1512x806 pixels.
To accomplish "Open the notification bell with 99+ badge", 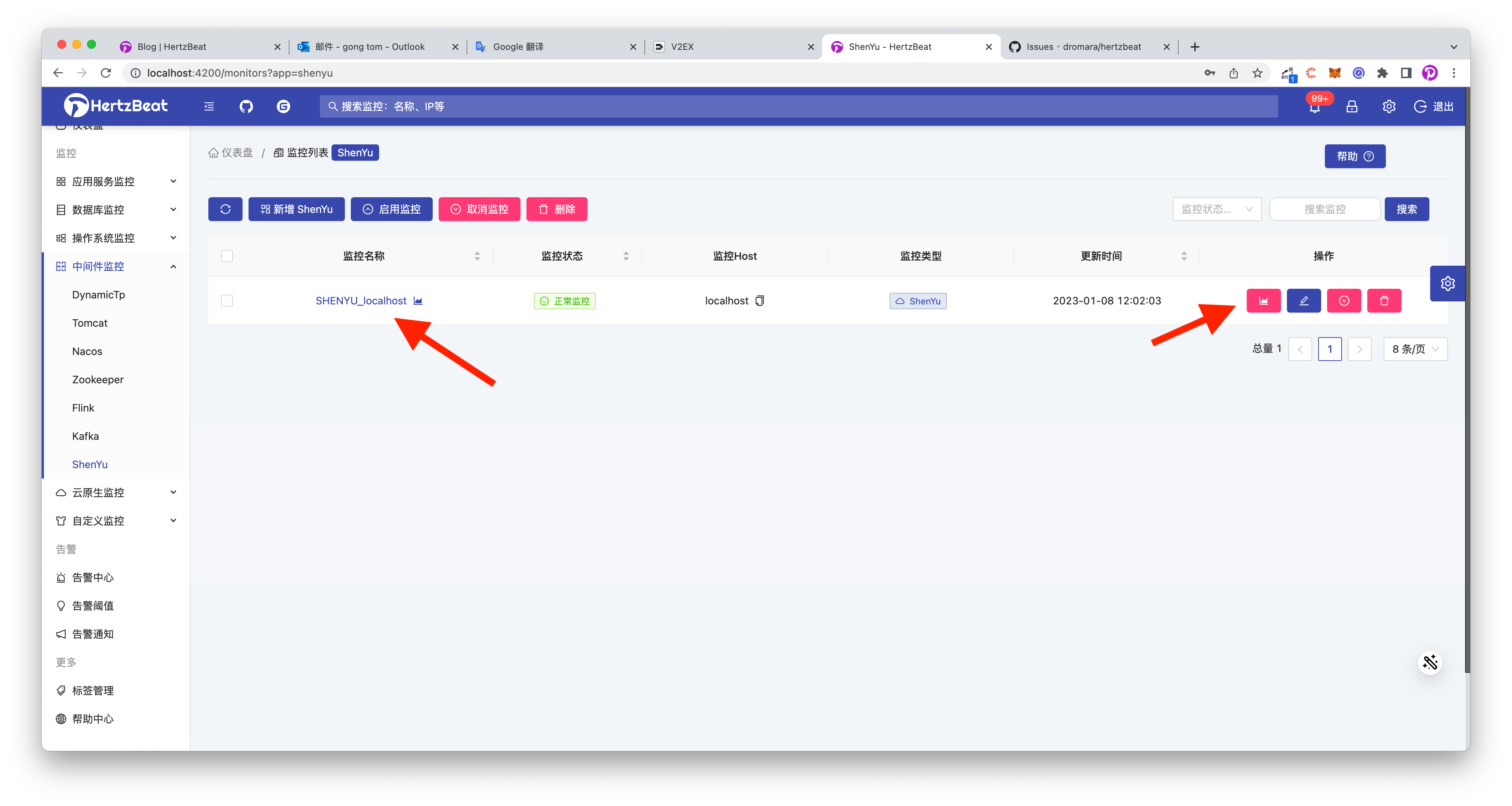I will 1314,107.
